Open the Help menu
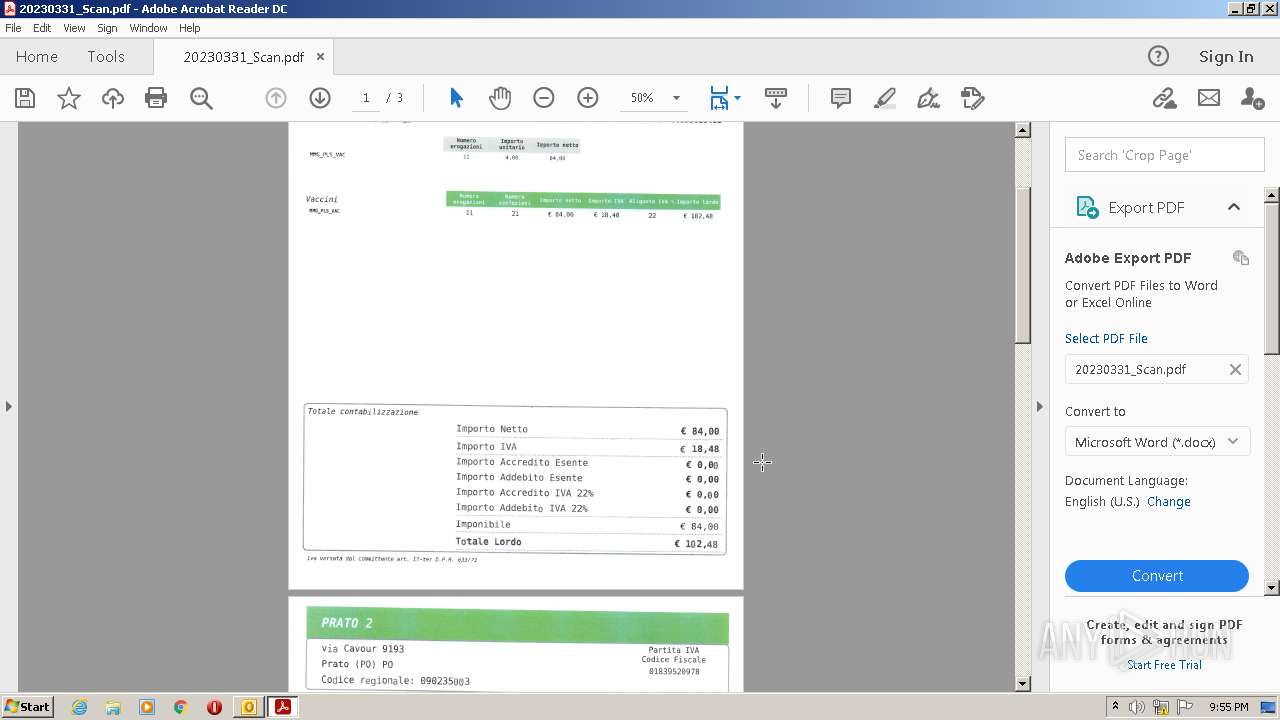The height and width of the screenshot is (720, 1280). tap(189, 28)
